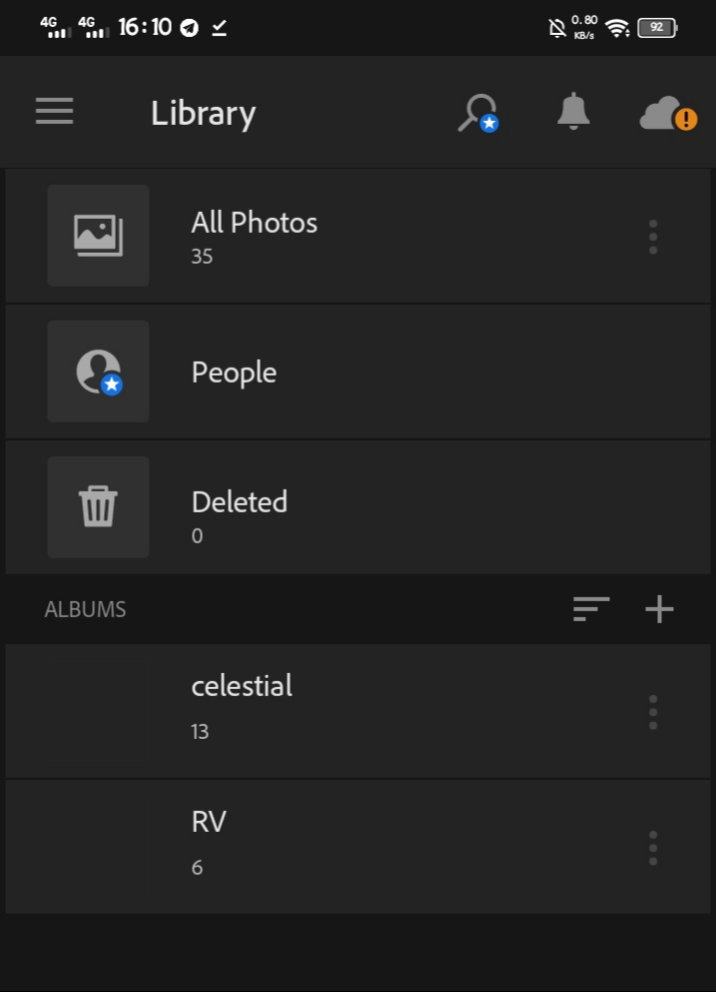Screen dimensions: 716x992
Task: Open celestial album options menu
Action: tap(653, 712)
